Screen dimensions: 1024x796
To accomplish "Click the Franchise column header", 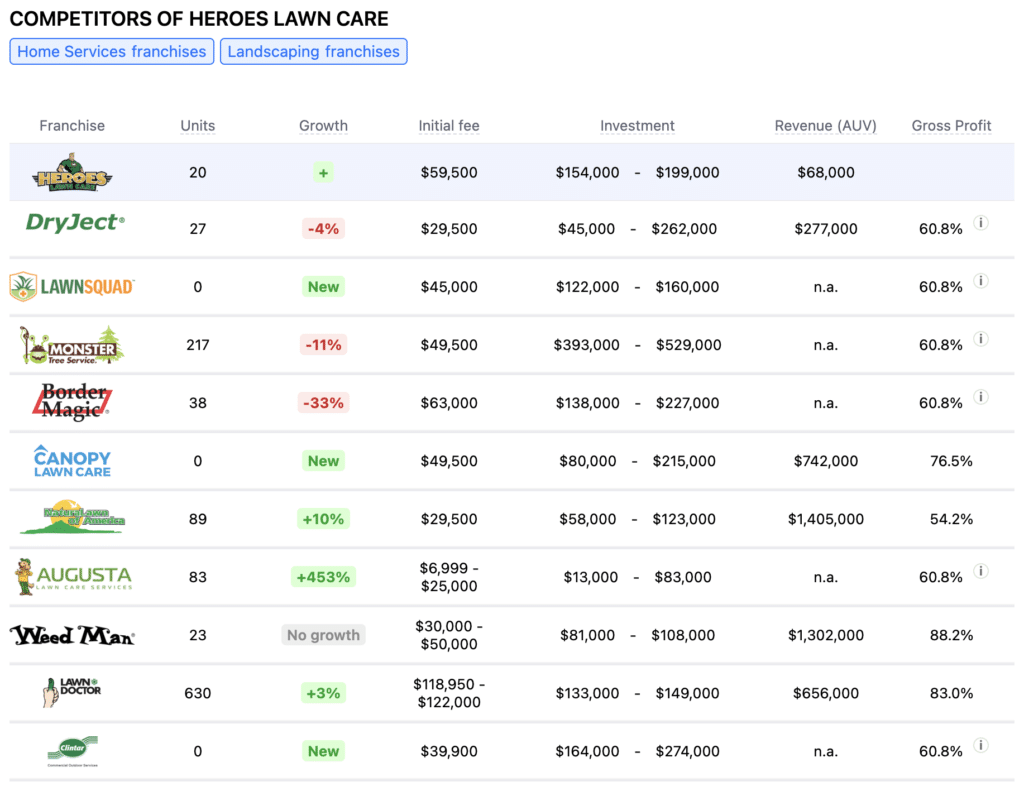I will [72, 125].
